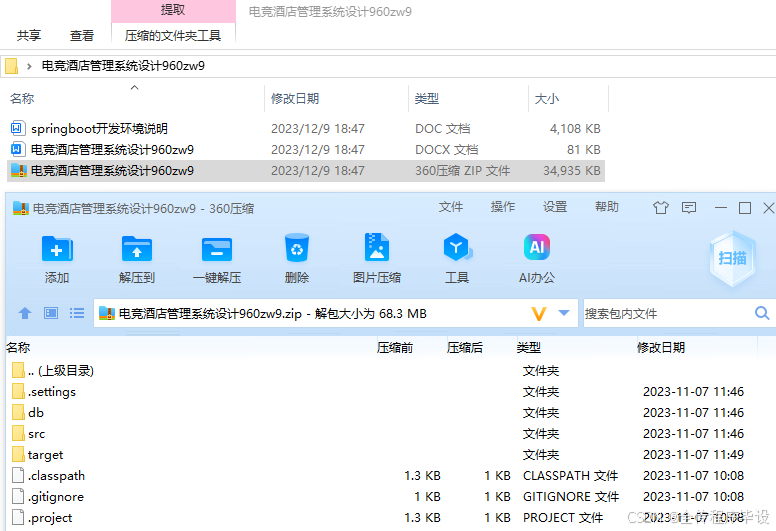Click the .classpath file icon
The height and width of the screenshot is (531, 776).
coord(18,475)
